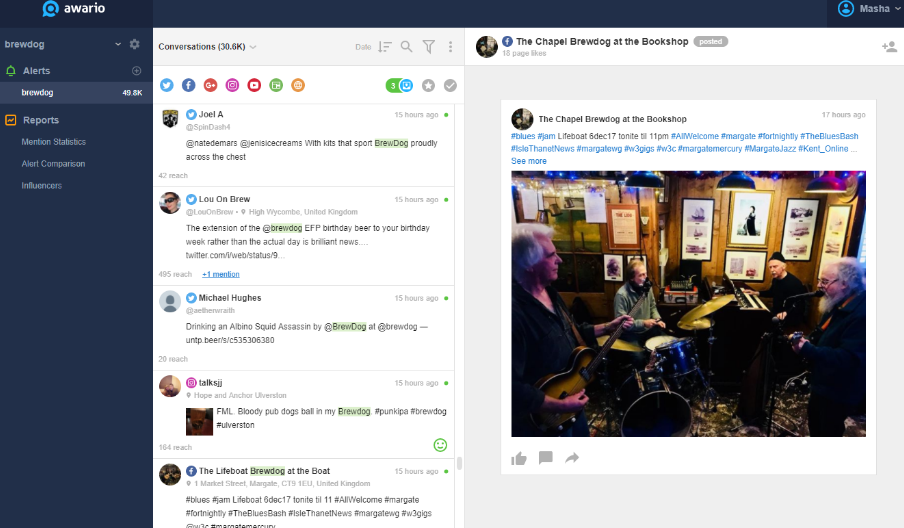The image size is (904, 528).
Task: Open the Alerts section
Action: coord(36,71)
